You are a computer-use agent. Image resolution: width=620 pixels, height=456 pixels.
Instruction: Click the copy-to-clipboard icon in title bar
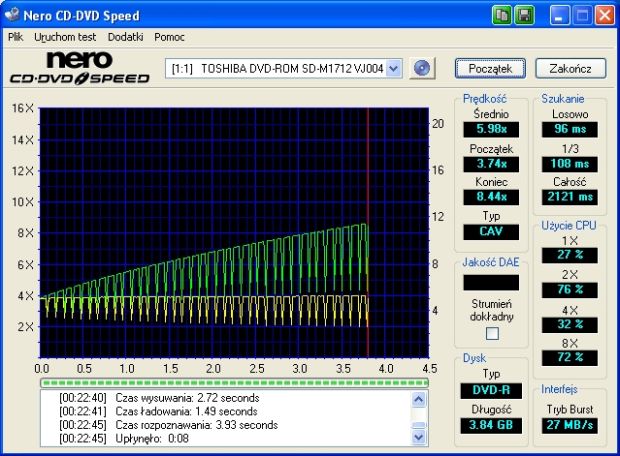[x=502, y=15]
